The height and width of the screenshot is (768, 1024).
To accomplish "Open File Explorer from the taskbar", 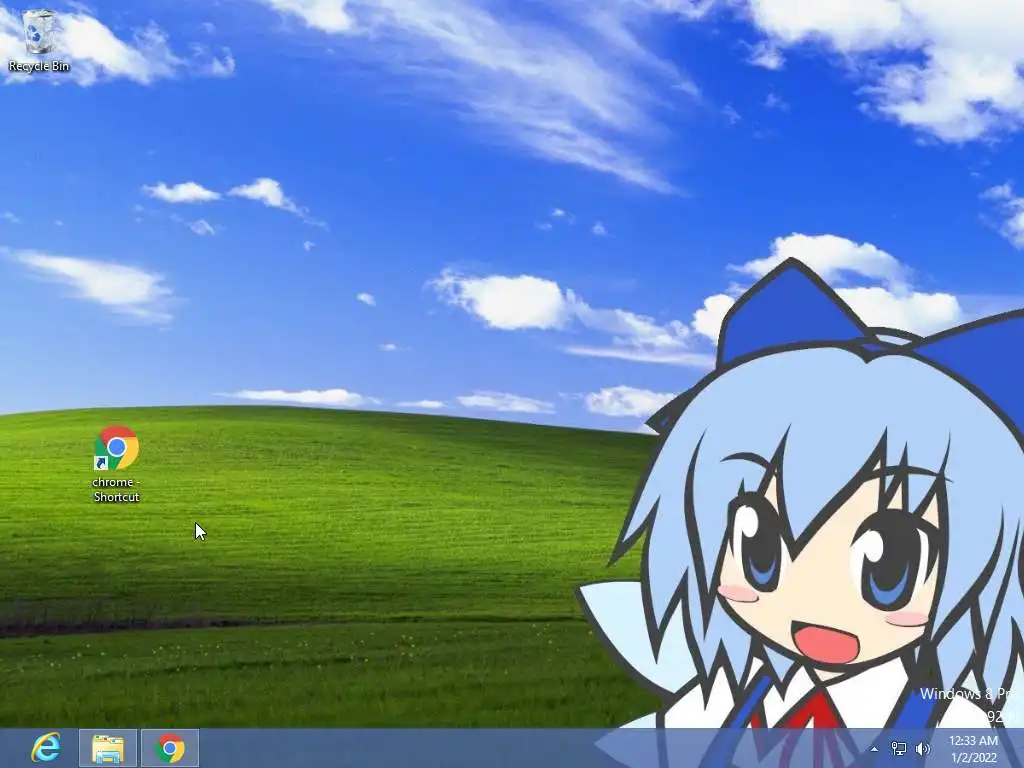I will click(108, 748).
